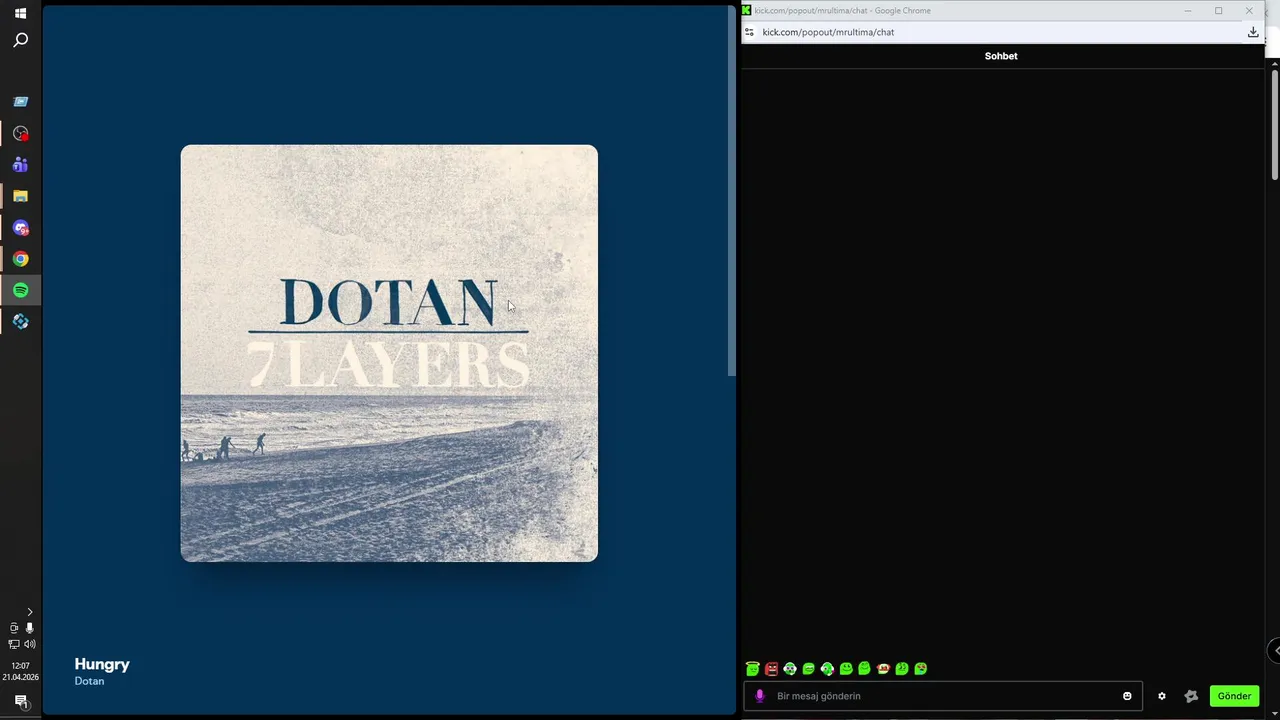Viewport: 1280px width, 720px height.
Task: Open the Windows Start menu
Action: coord(20,13)
